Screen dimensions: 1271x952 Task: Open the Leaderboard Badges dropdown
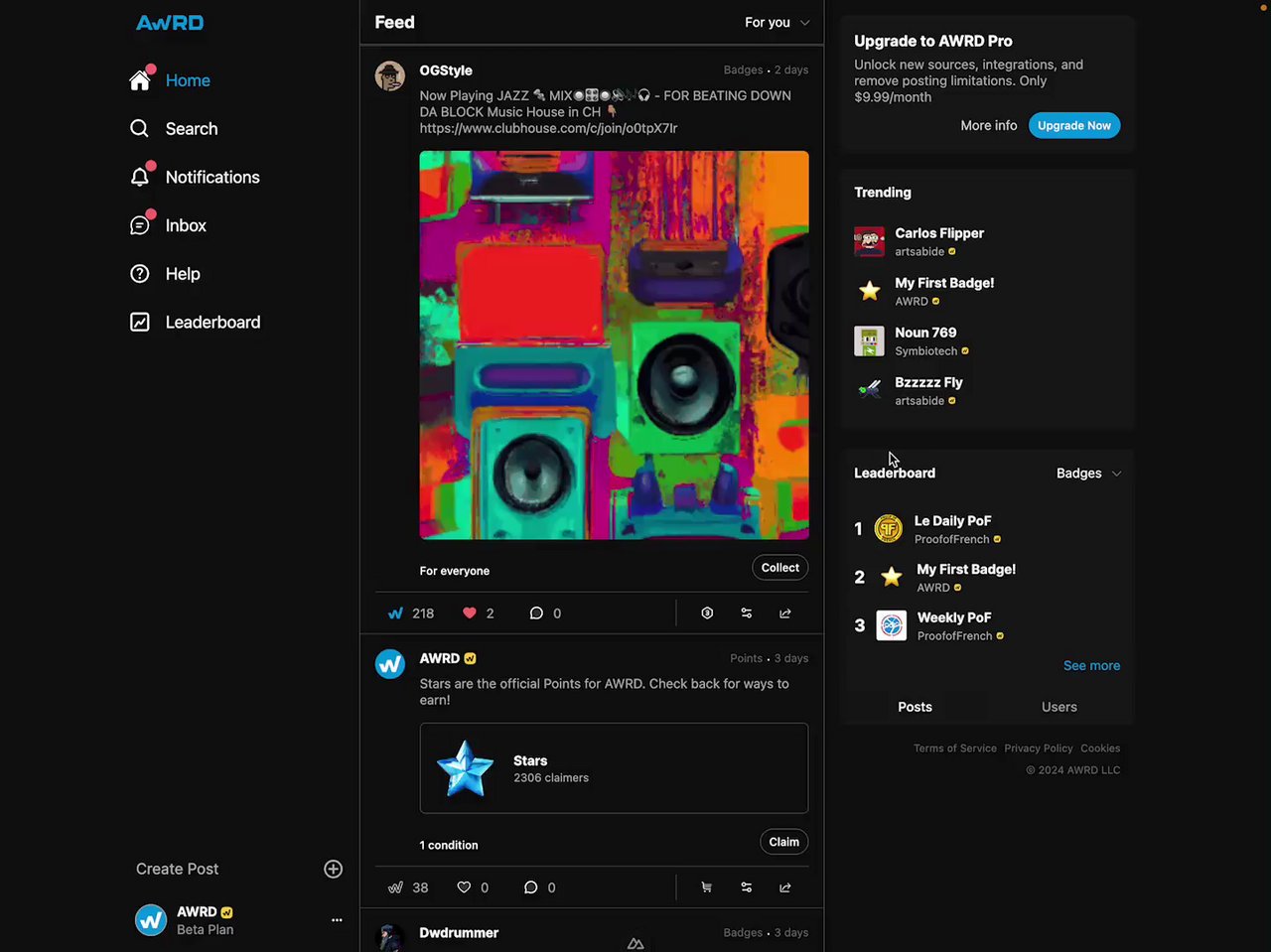tap(1089, 474)
